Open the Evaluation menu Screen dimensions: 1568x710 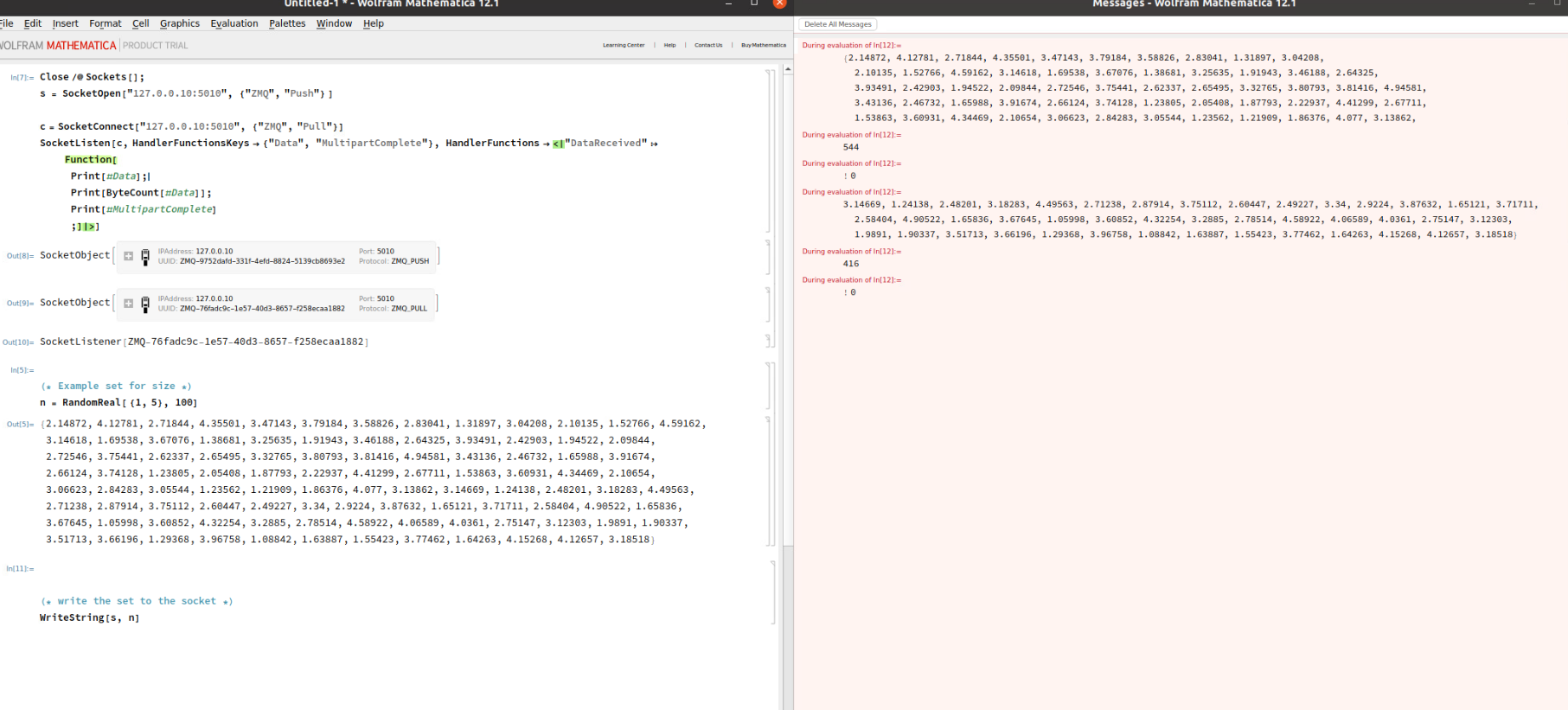234,23
